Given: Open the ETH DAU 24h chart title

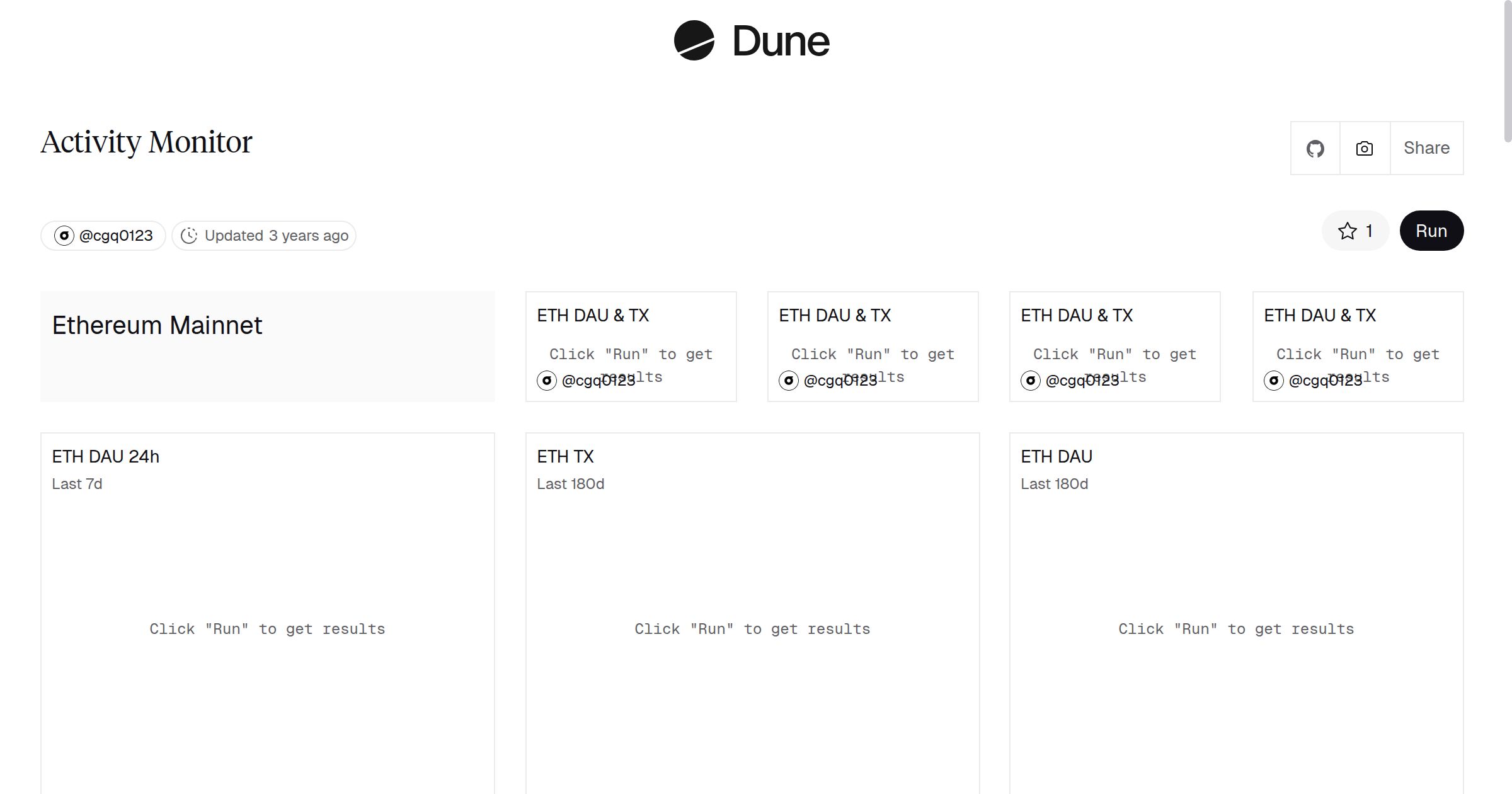Looking at the screenshot, I should [x=106, y=456].
